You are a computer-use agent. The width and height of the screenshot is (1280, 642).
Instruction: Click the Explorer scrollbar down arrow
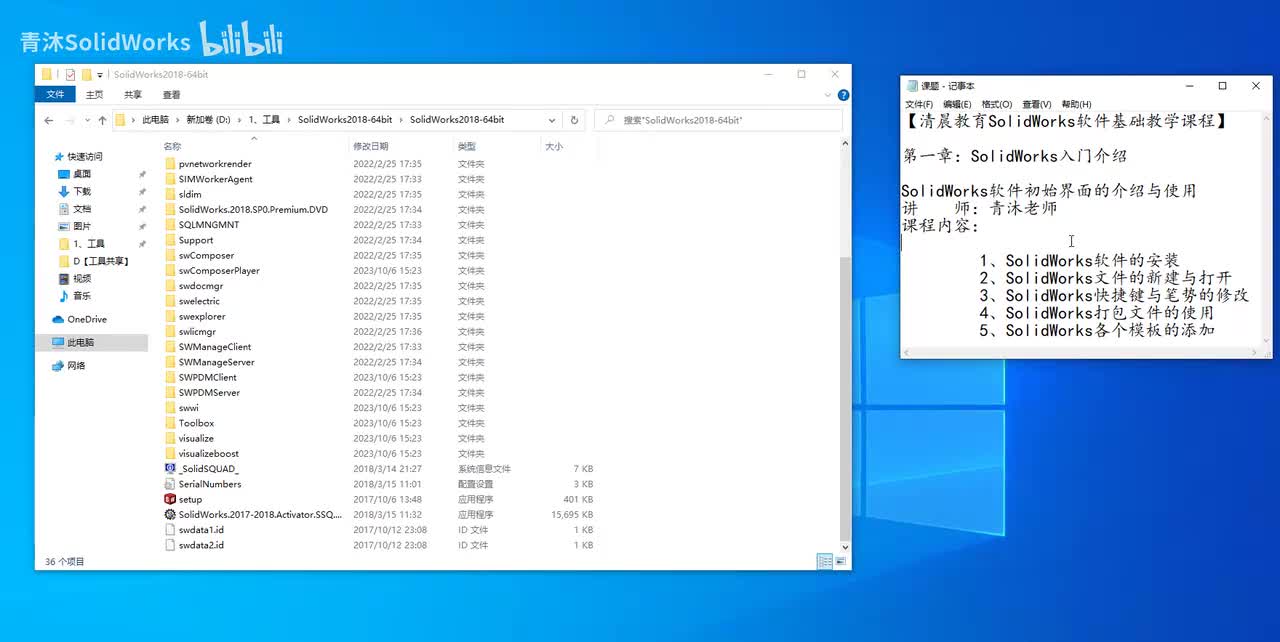tap(846, 548)
